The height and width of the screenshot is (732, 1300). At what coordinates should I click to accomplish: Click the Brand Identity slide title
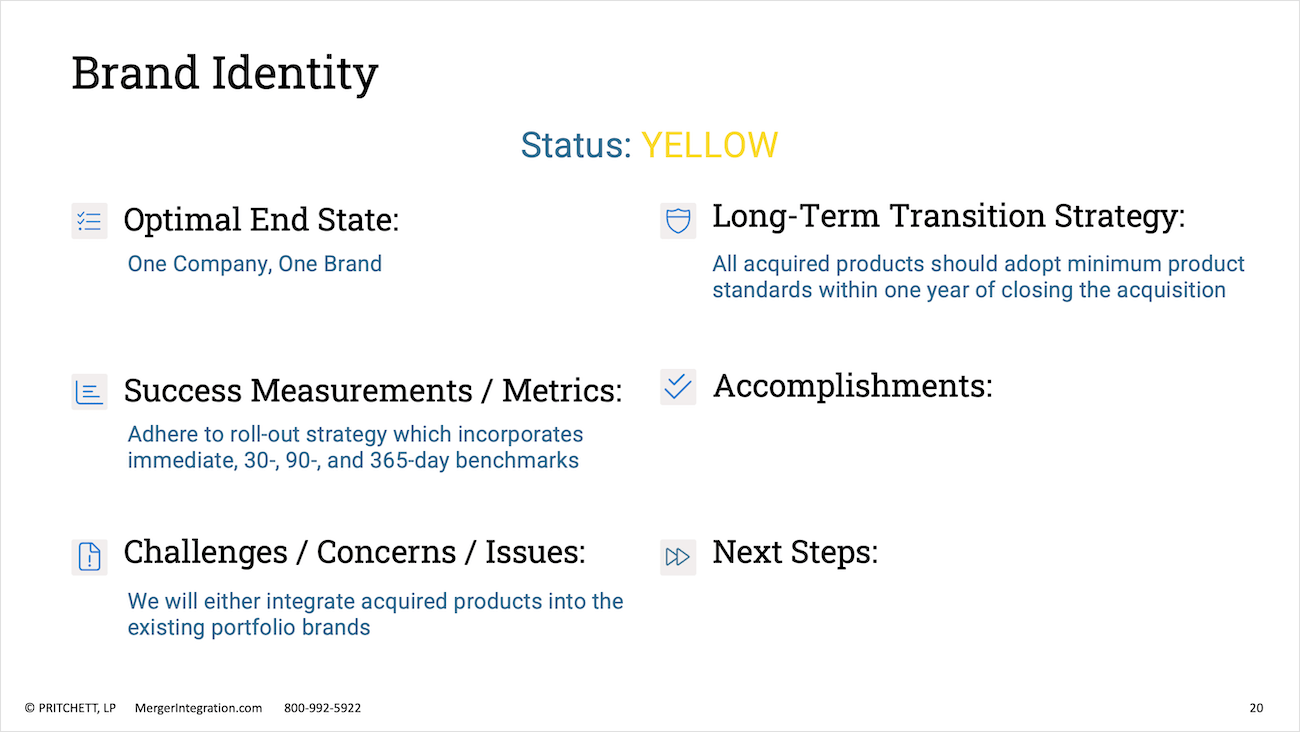pyautogui.click(x=225, y=74)
